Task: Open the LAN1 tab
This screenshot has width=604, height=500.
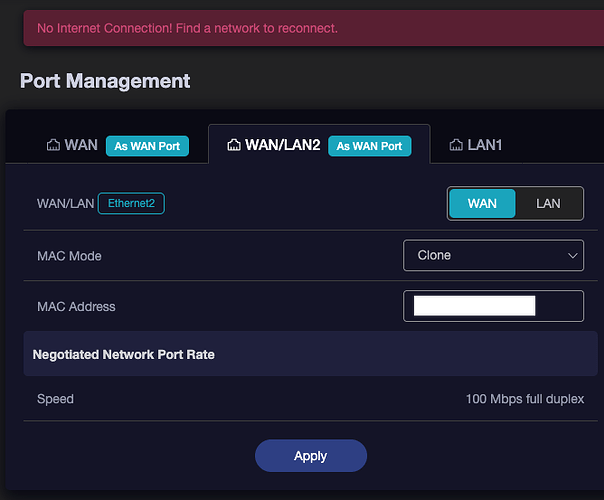Action: tap(484, 146)
